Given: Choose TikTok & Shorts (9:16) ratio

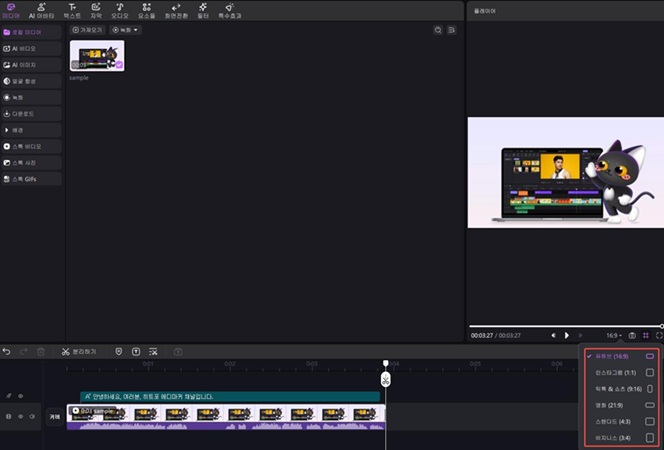Looking at the screenshot, I should click(x=621, y=389).
